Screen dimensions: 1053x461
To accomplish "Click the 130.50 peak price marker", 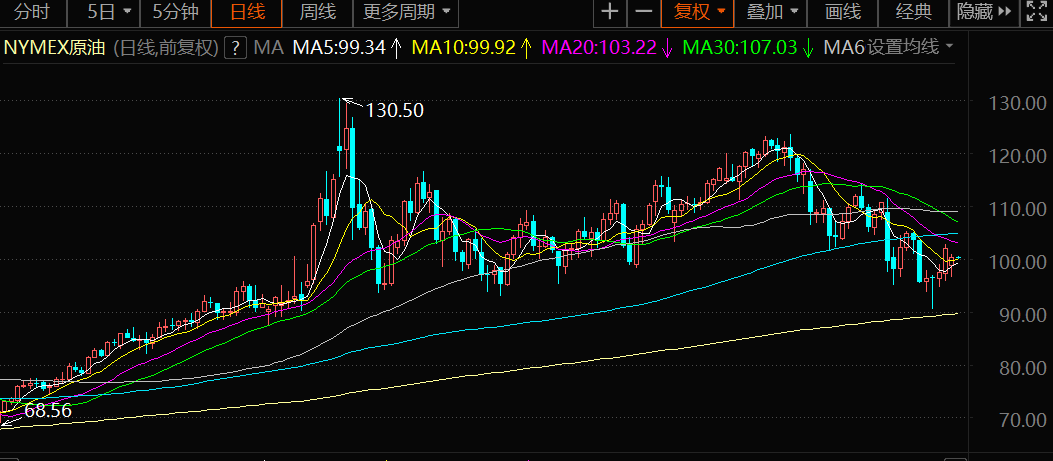I will (394, 110).
